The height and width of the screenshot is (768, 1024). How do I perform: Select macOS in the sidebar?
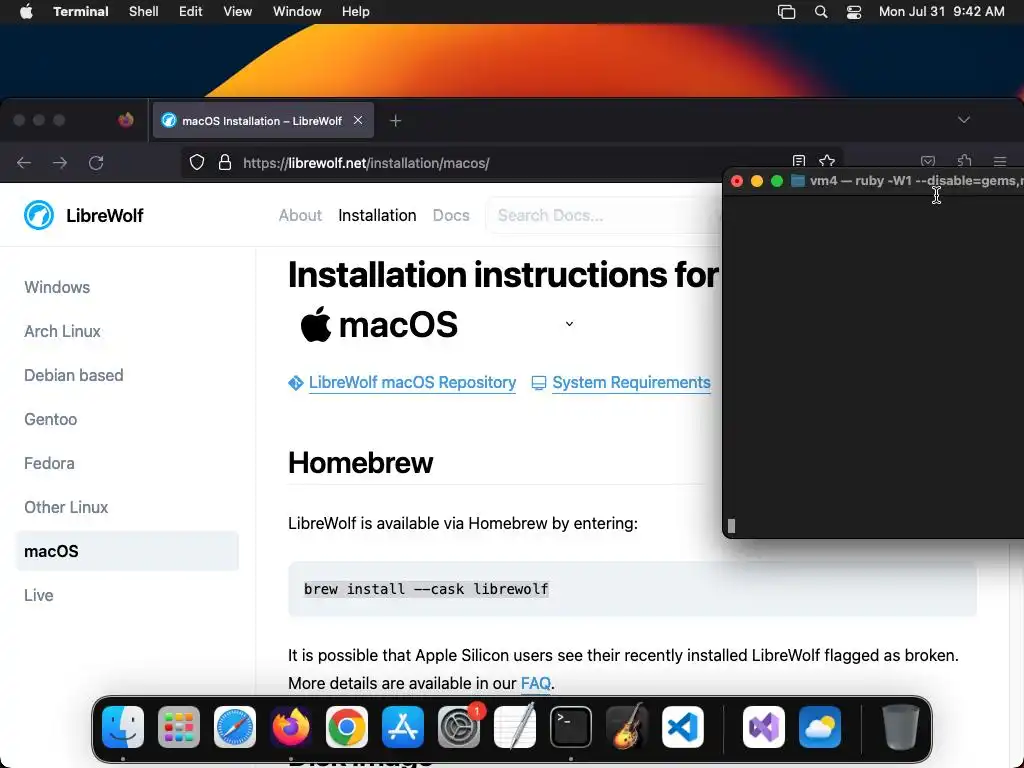(127, 551)
